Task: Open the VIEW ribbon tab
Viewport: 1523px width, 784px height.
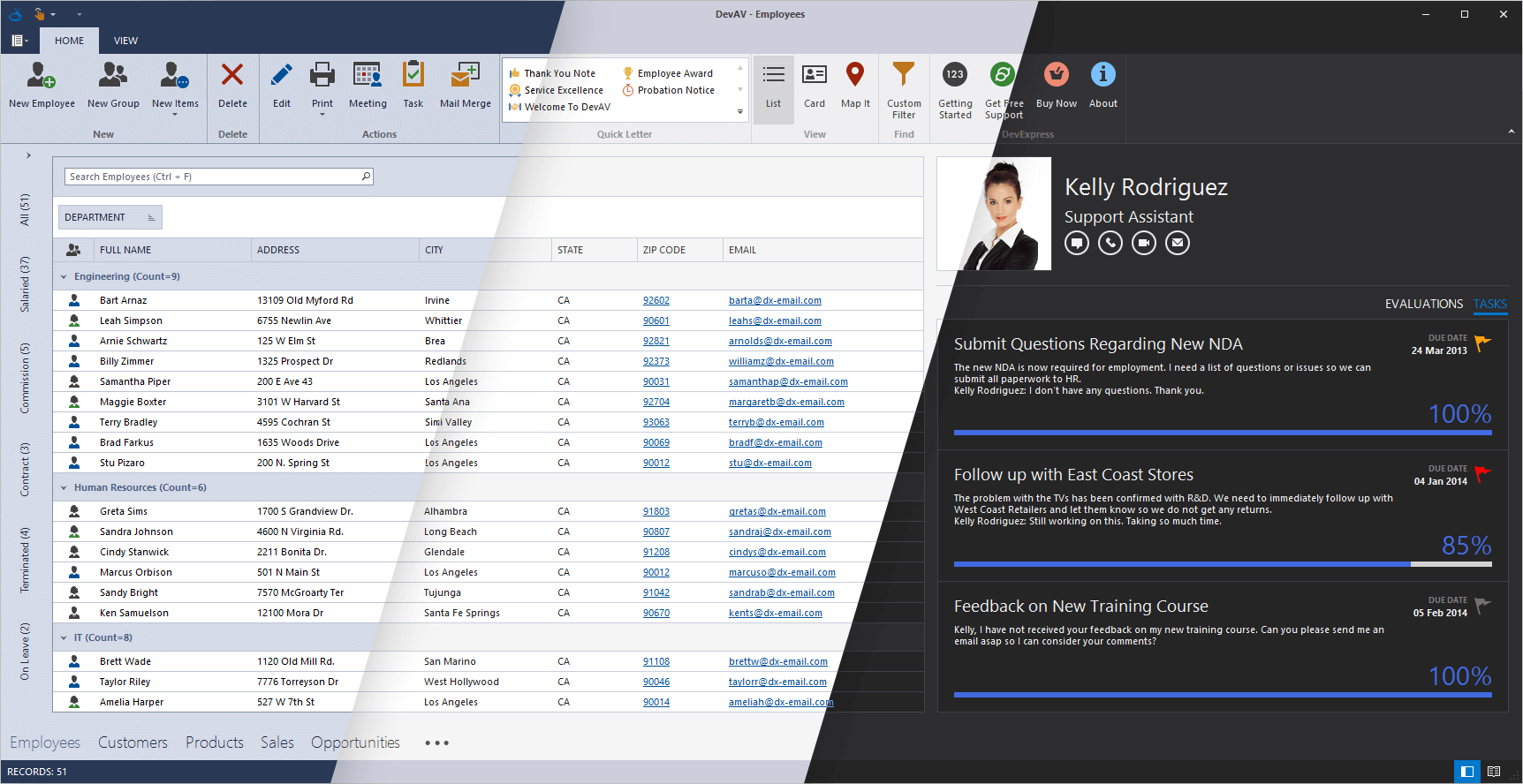Action: pyautogui.click(x=125, y=41)
